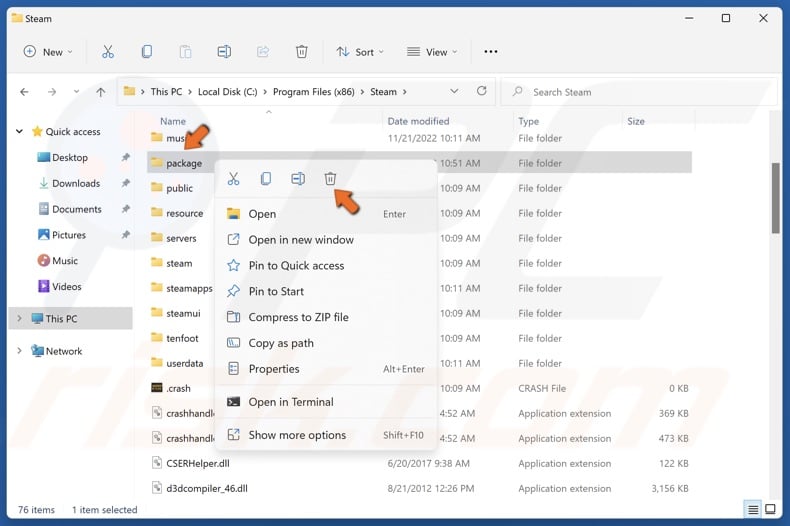Open the three-dots See more menu
Viewport: 790px width, 526px height.
(491, 52)
